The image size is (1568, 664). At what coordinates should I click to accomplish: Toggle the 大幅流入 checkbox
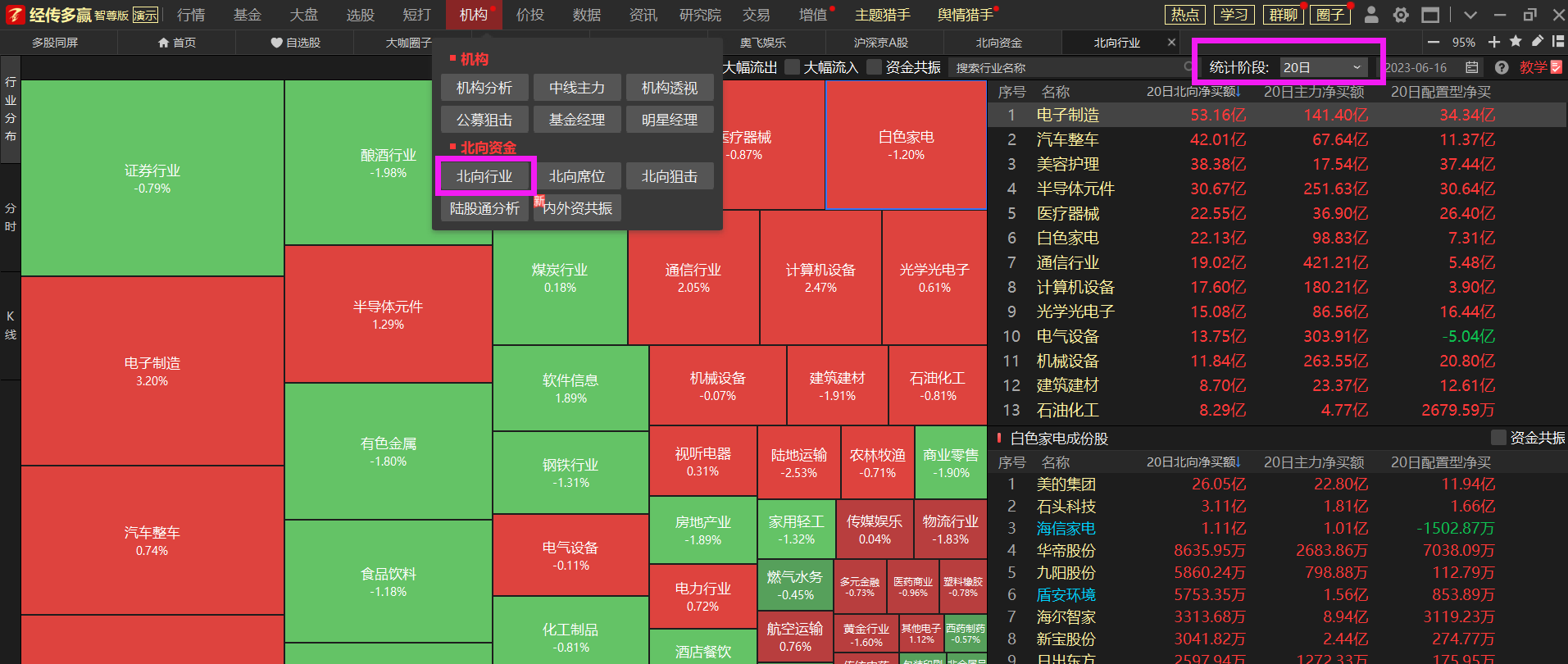[792, 67]
